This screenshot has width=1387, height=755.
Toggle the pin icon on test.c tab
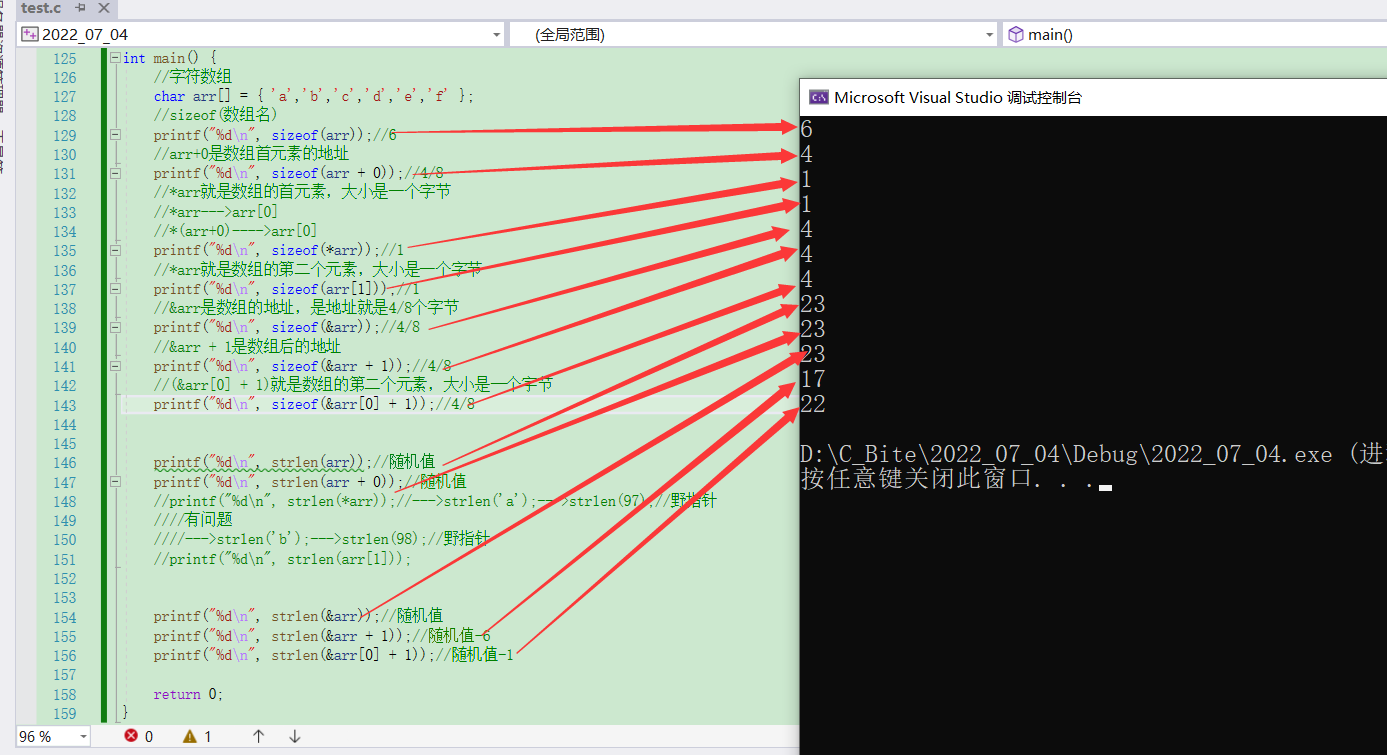tap(80, 7)
